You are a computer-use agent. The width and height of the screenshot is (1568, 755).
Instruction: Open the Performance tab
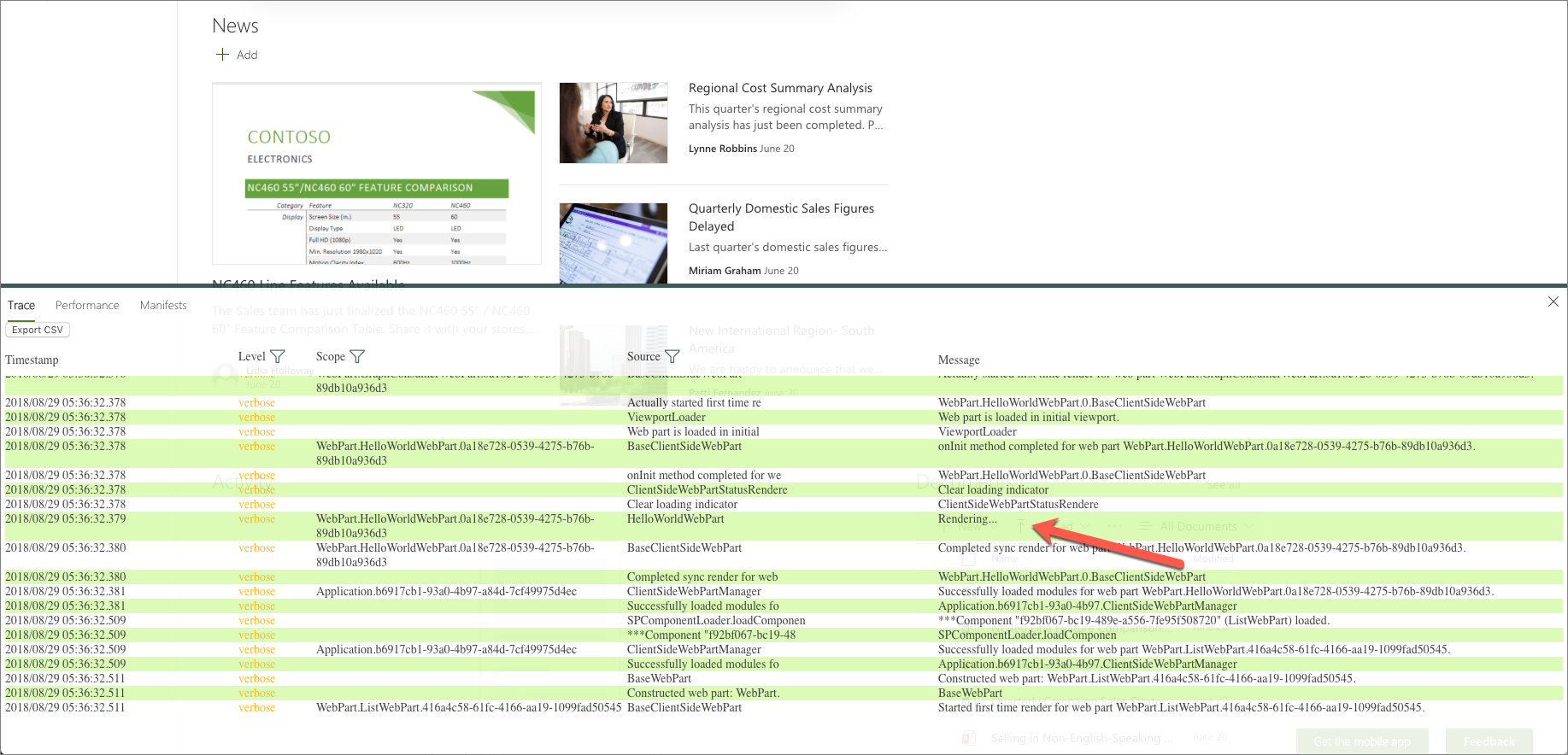coord(87,305)
